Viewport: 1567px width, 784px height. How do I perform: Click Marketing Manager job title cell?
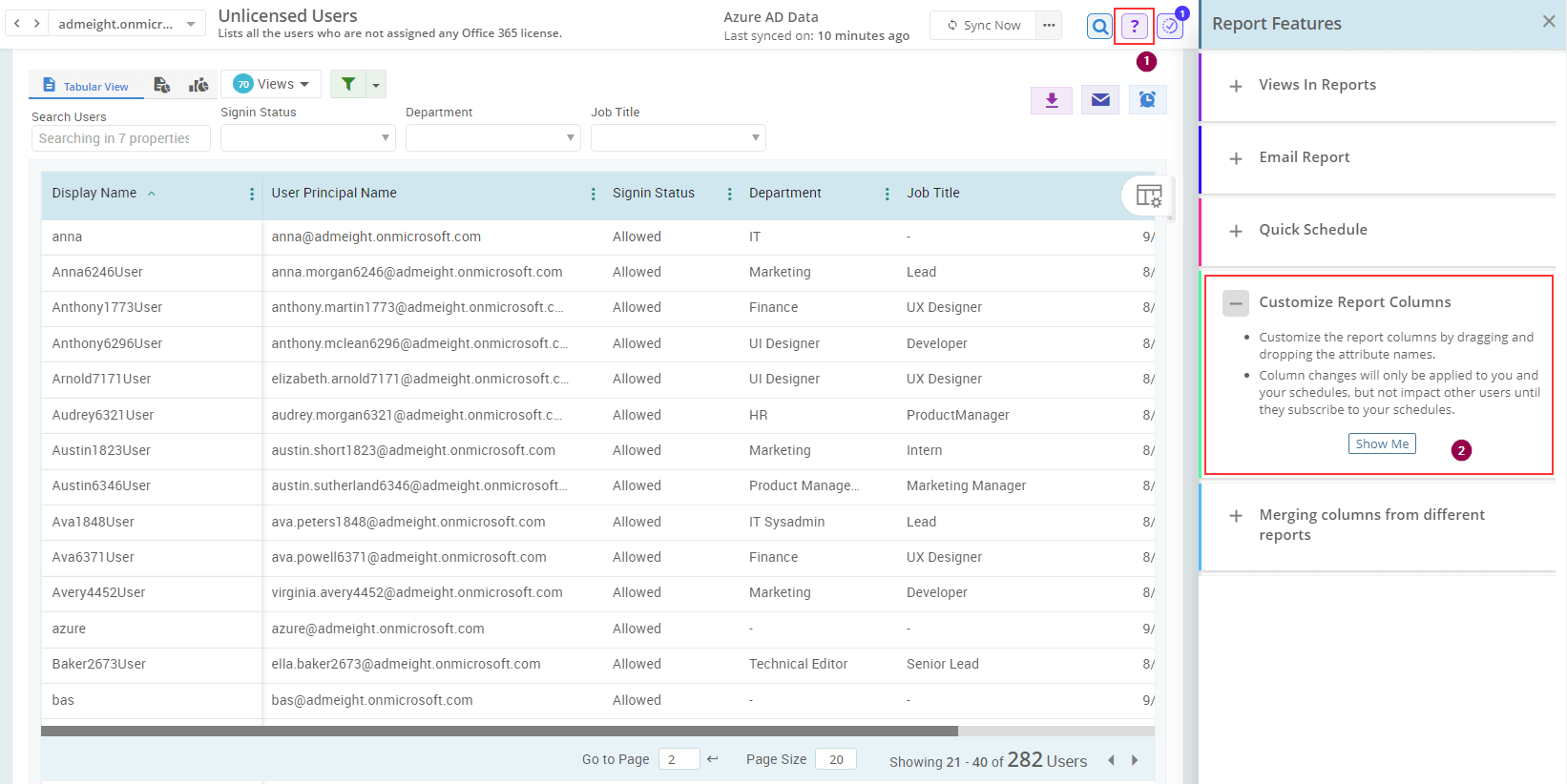tap(966, 485)
